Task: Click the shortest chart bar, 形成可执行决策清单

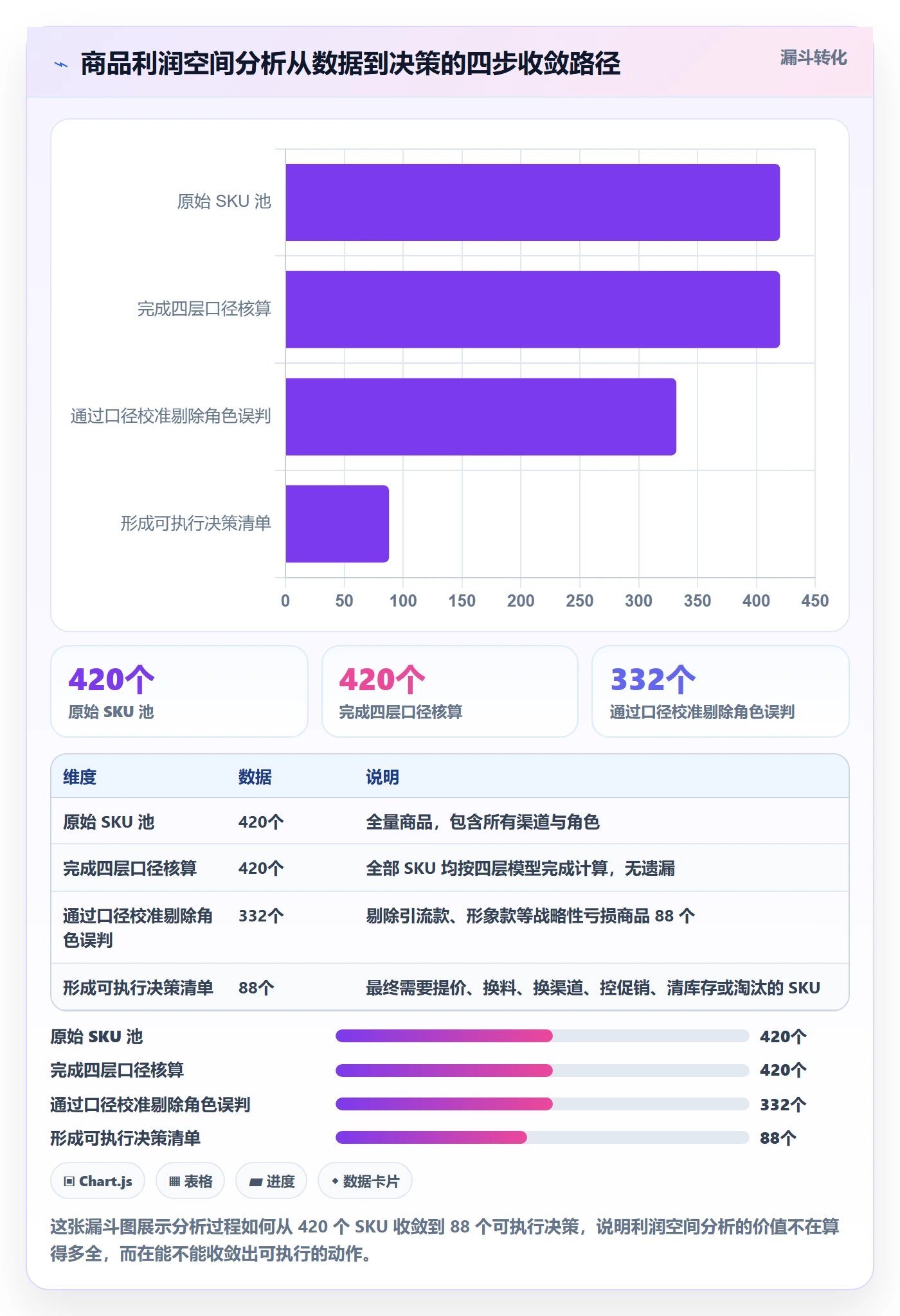Action: coord(337,524)
